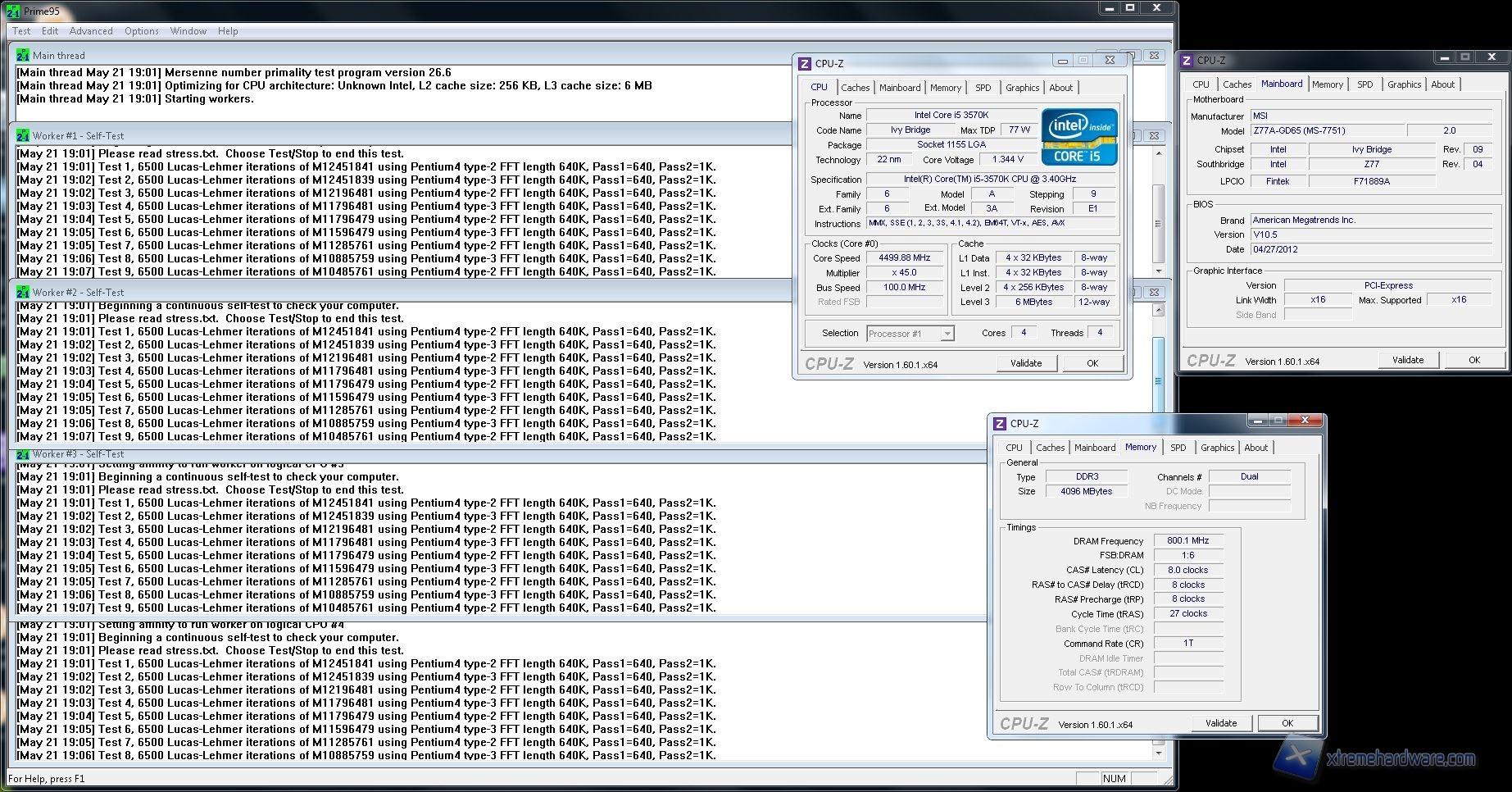
Task: Open the Advanced menu in Prime95
Action: (x=91, y=31)
